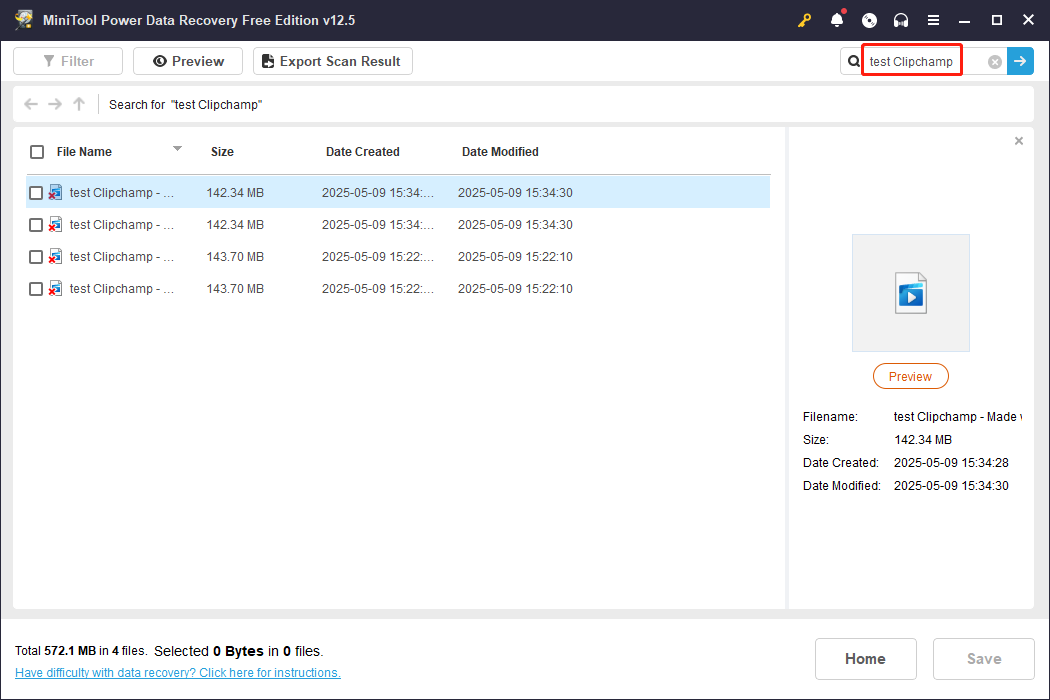This screenshot has width=1050, height=700.
Task: Click Export Scan Result in the toolbar
Action: (x=332, y=61)
